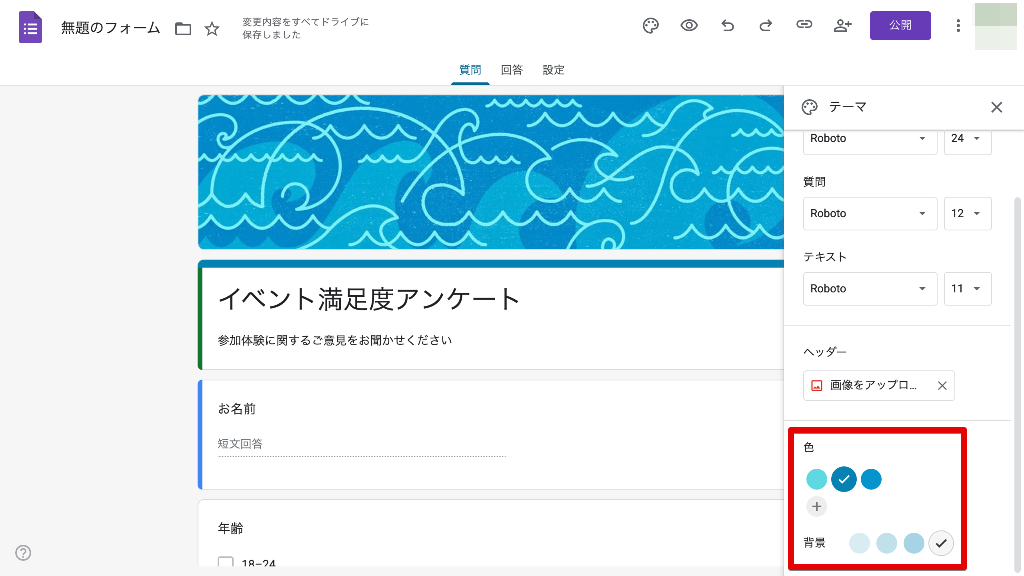Click the undo arrow icon
The height and width of the screenshot is (576, 1024).
(727, 26)
